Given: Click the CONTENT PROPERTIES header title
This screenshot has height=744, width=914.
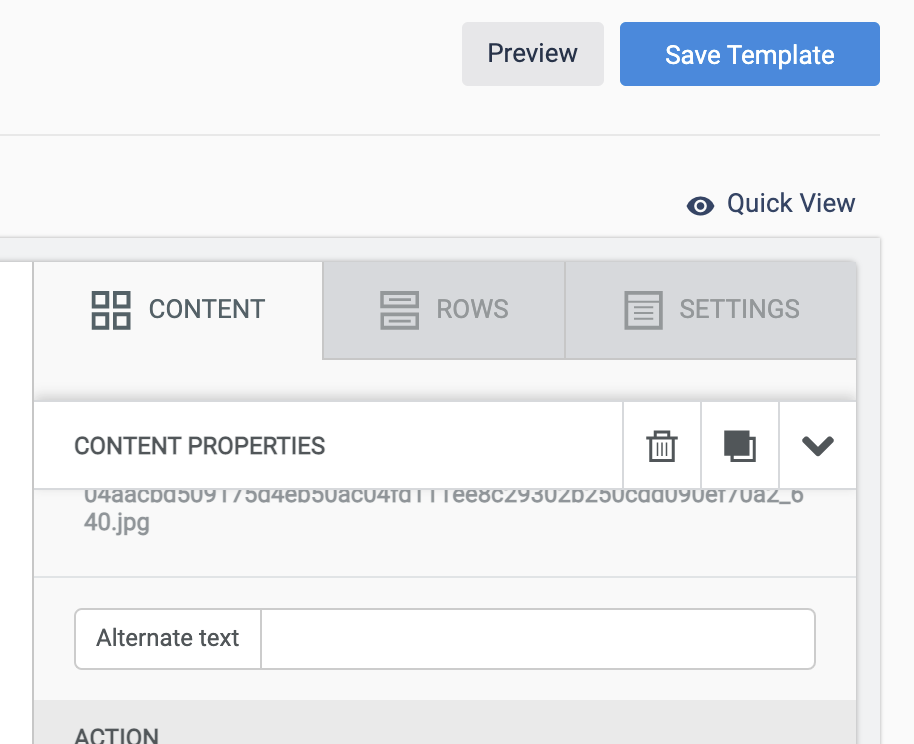Looking at the screenshot, I should point(199,446).
